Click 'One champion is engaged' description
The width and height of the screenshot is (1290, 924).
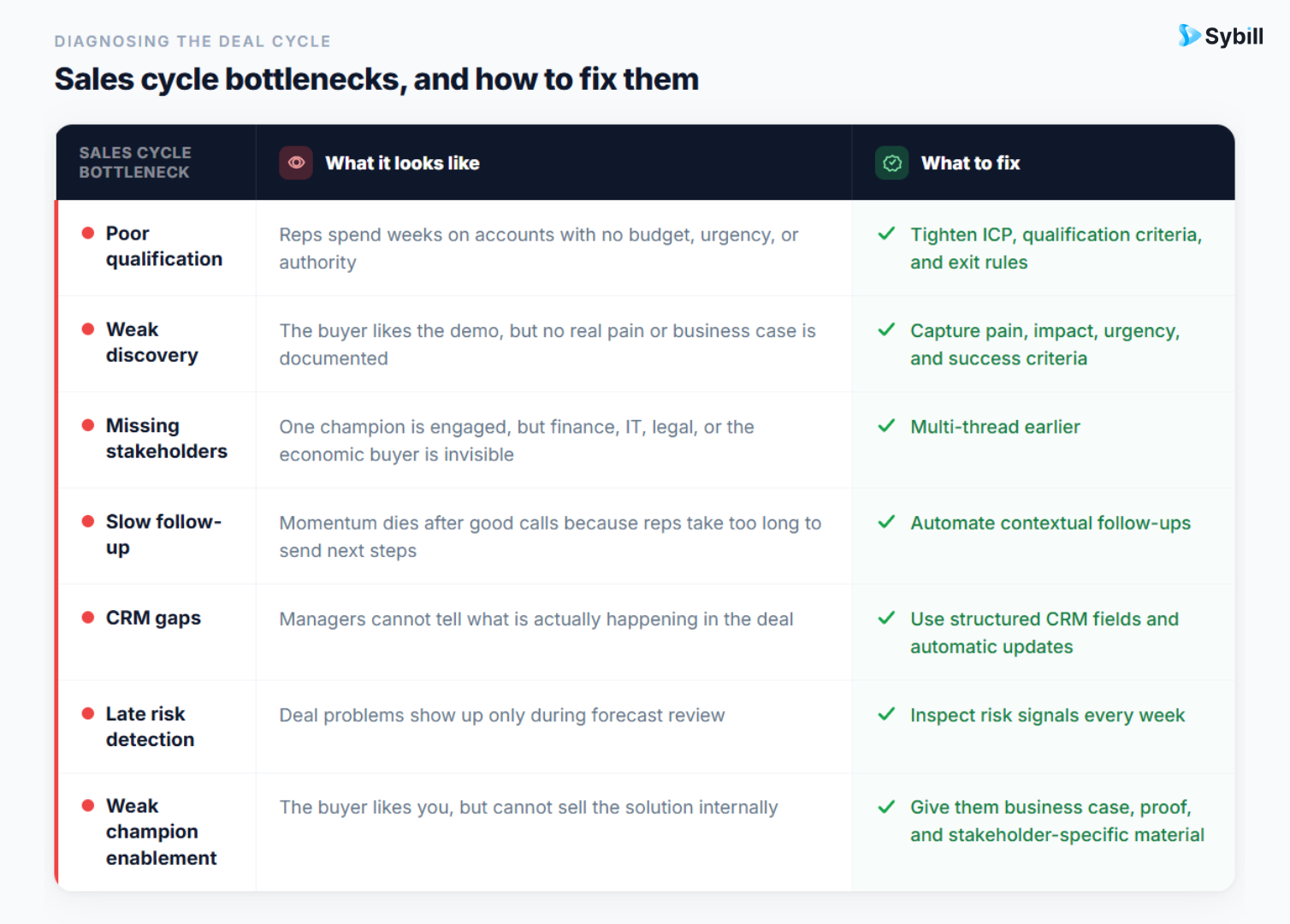pyautogui.click(x=517, y=441)
